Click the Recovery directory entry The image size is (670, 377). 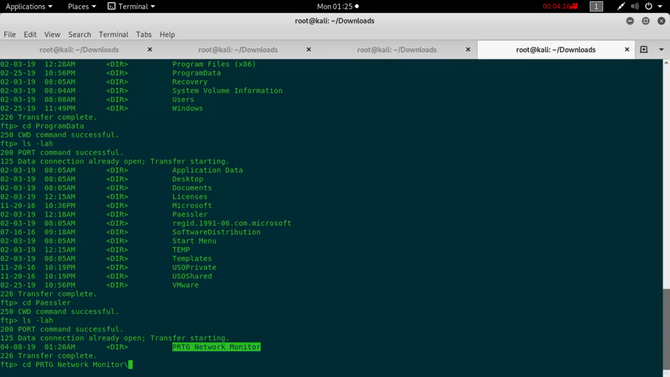190,82
